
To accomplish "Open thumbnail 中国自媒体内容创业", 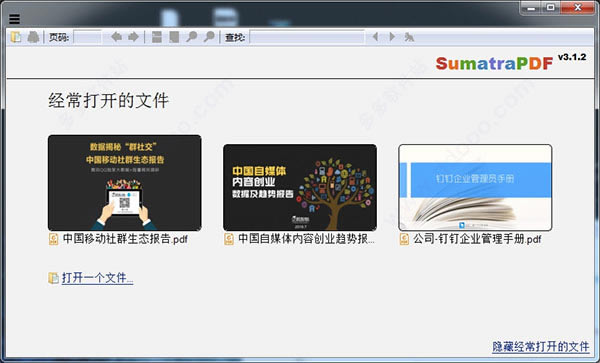I will tap(300, 187).
